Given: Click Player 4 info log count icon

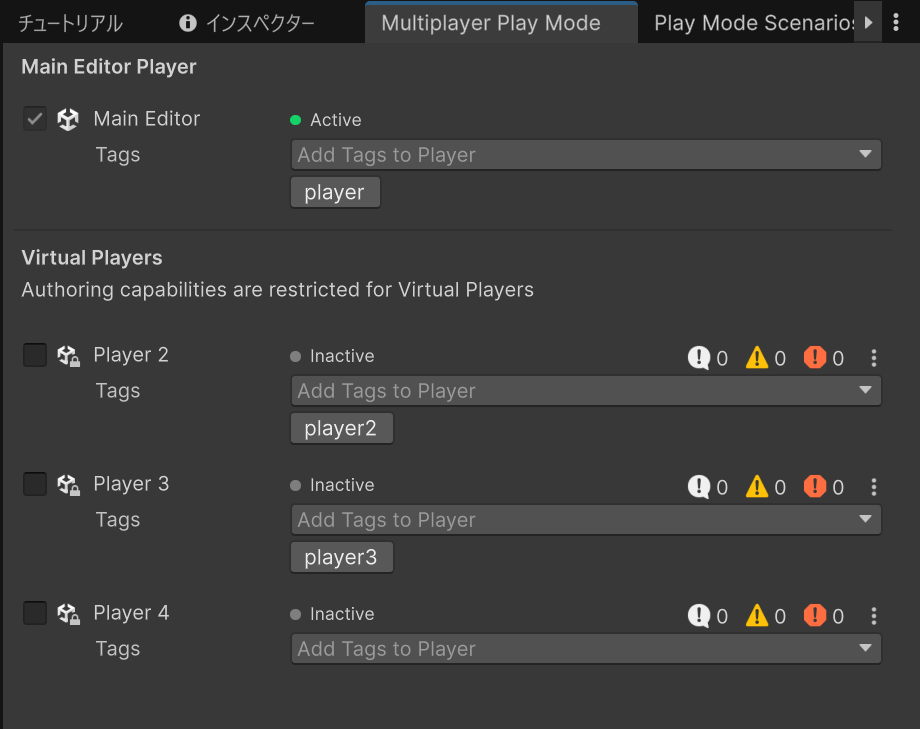Looking at the screenshot, I should pyautogui.click(x=699, y=616).
